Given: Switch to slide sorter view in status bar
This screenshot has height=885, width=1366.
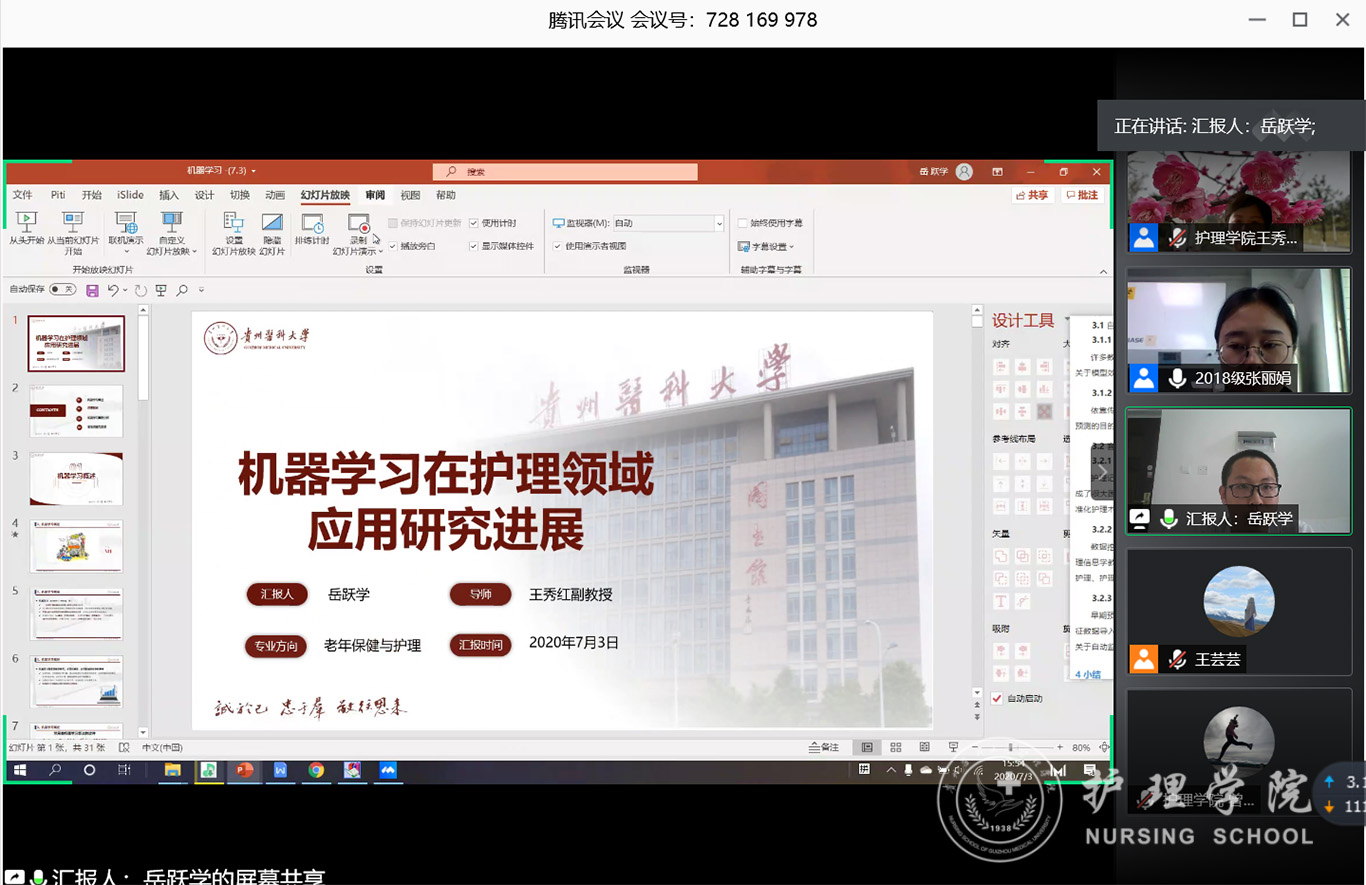Looking at the screenshot, I should pos(895,747).
